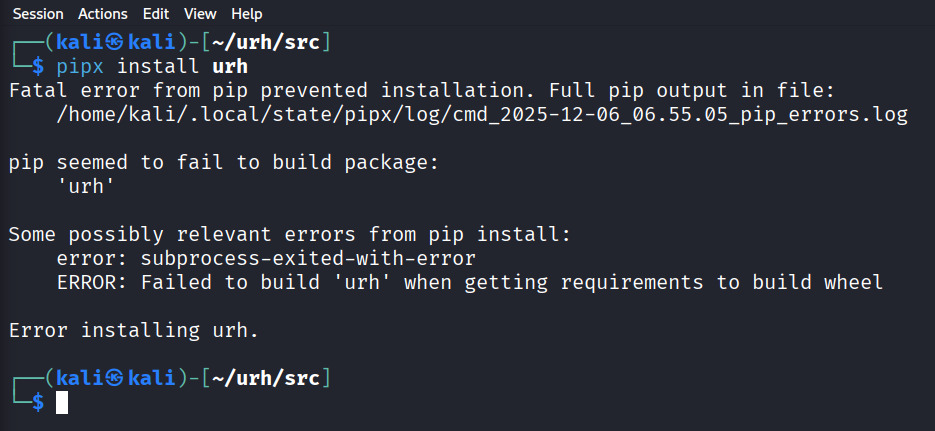Open the Help menu
935x431 pixels.
(246, 14)
